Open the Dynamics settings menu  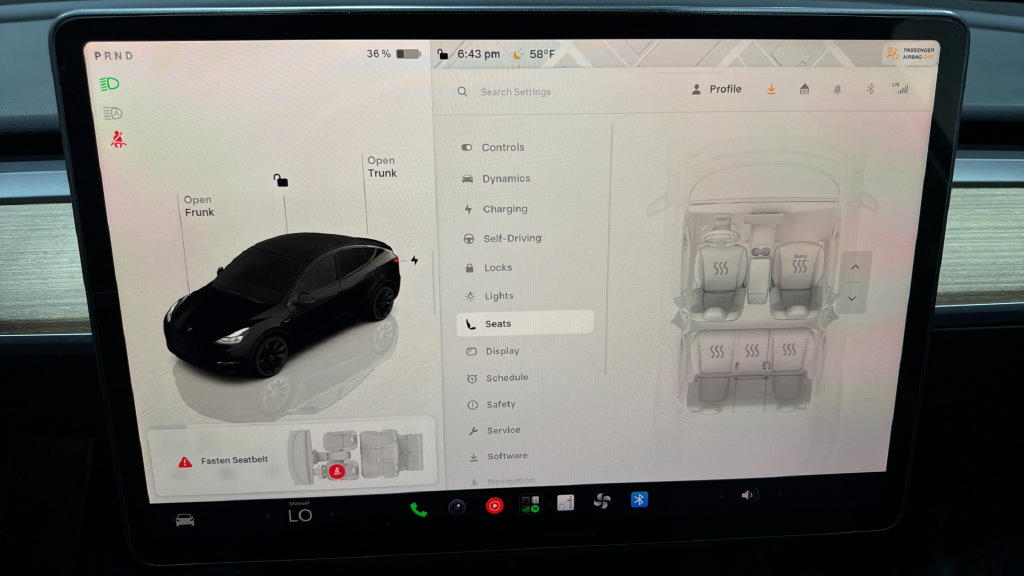[496, 178]
